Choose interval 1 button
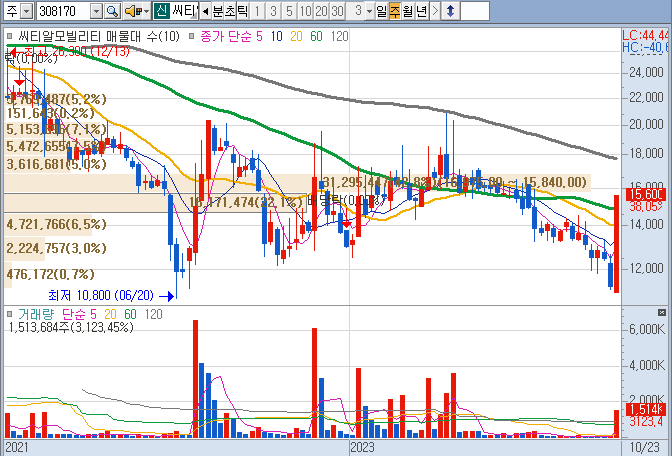 pyautogui.click(x=257, y=11)
